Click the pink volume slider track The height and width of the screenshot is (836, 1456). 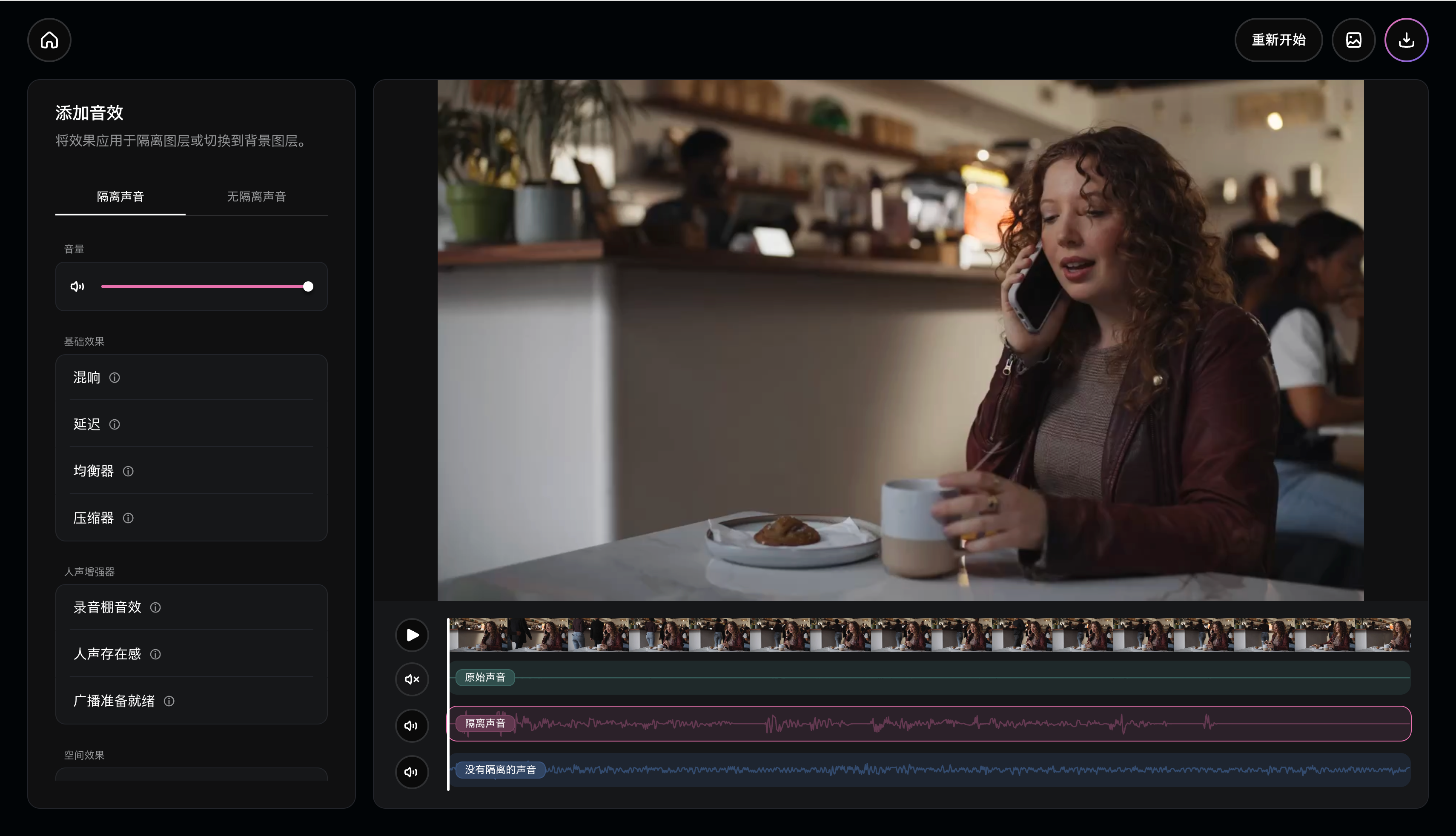point(204,286)
